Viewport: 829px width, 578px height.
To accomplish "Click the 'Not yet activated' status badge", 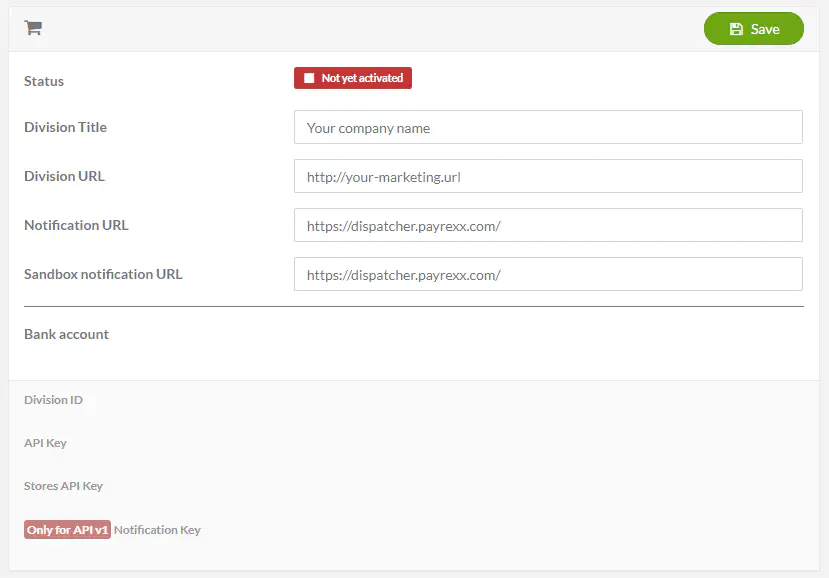I will tap(353, 78).
